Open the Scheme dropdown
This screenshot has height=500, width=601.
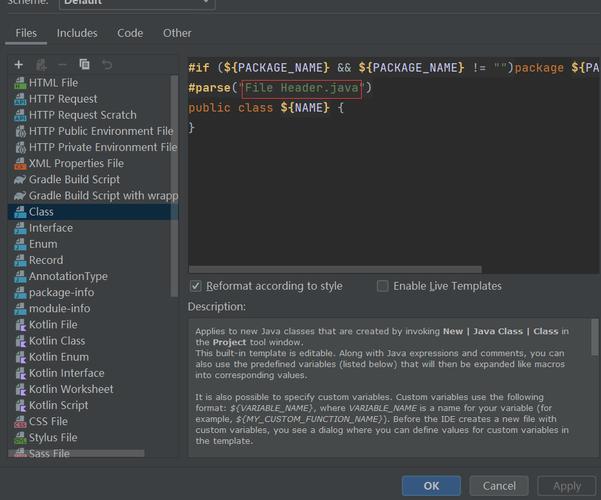click(x=137, y=3)
